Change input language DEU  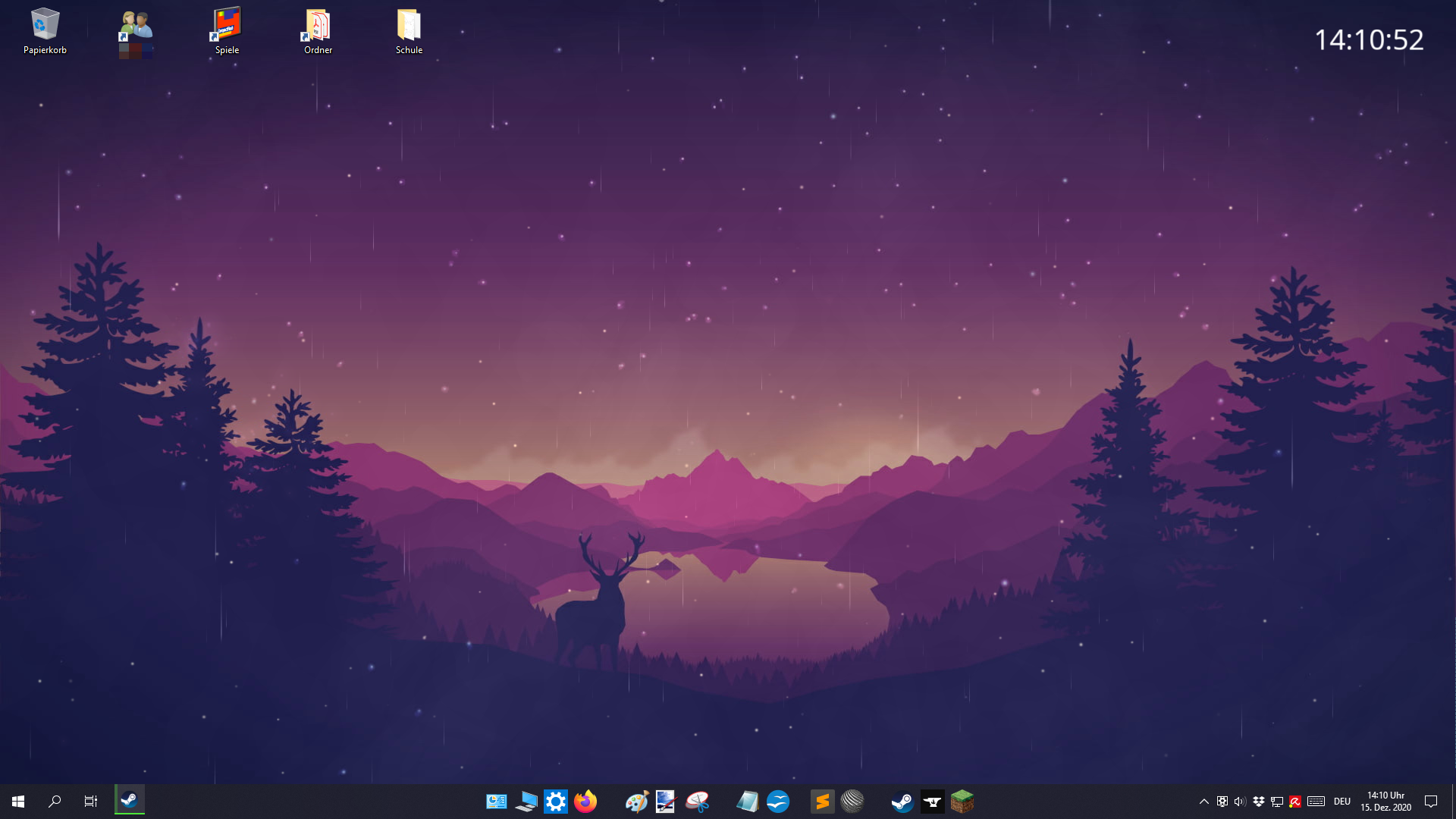tap(1342, 802)
